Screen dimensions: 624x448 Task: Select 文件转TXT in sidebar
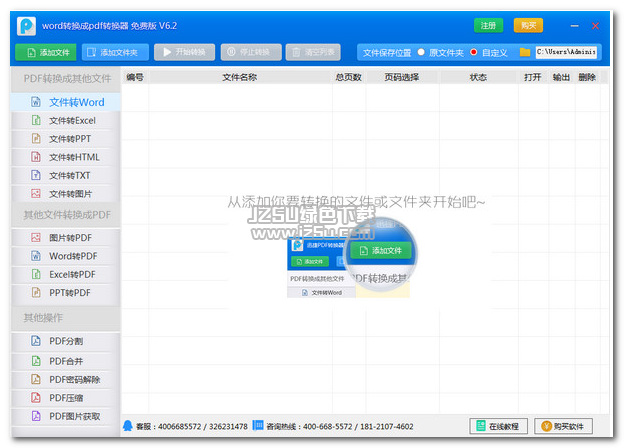tap(66, 175)
